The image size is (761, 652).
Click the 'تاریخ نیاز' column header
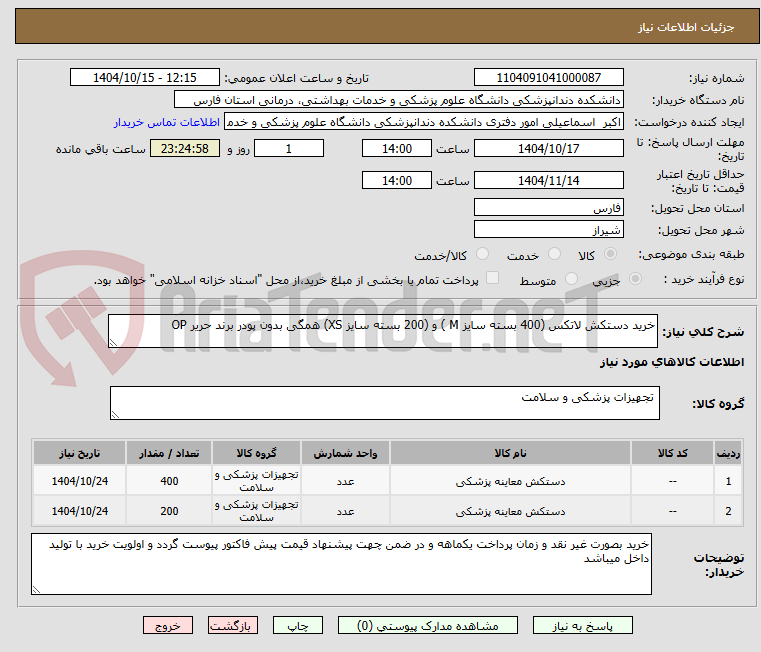(x=80, y=453)
